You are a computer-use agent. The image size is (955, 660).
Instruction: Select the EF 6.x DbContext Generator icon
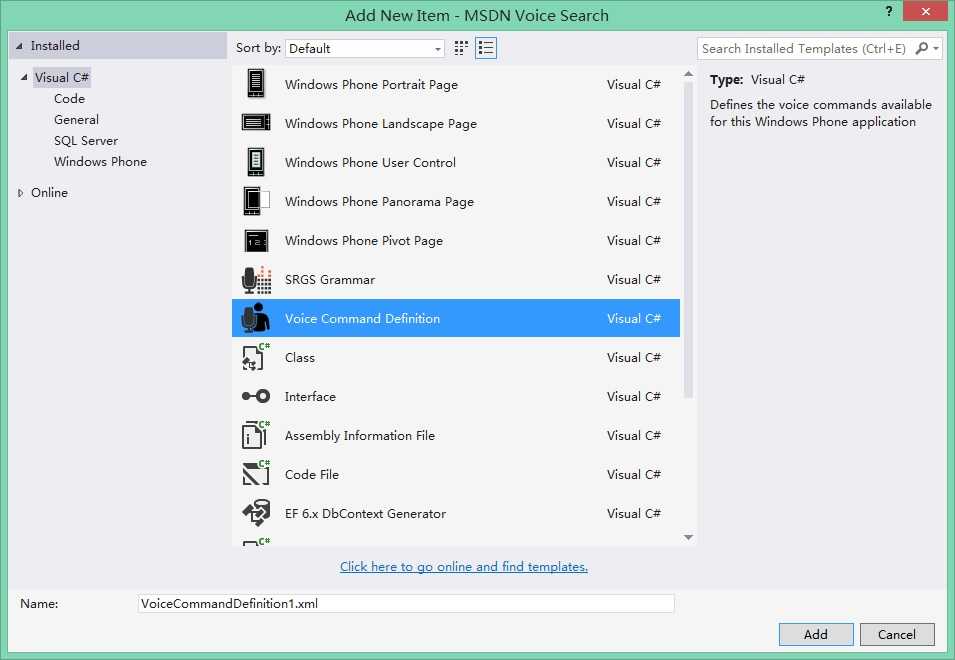coord(256,513)
